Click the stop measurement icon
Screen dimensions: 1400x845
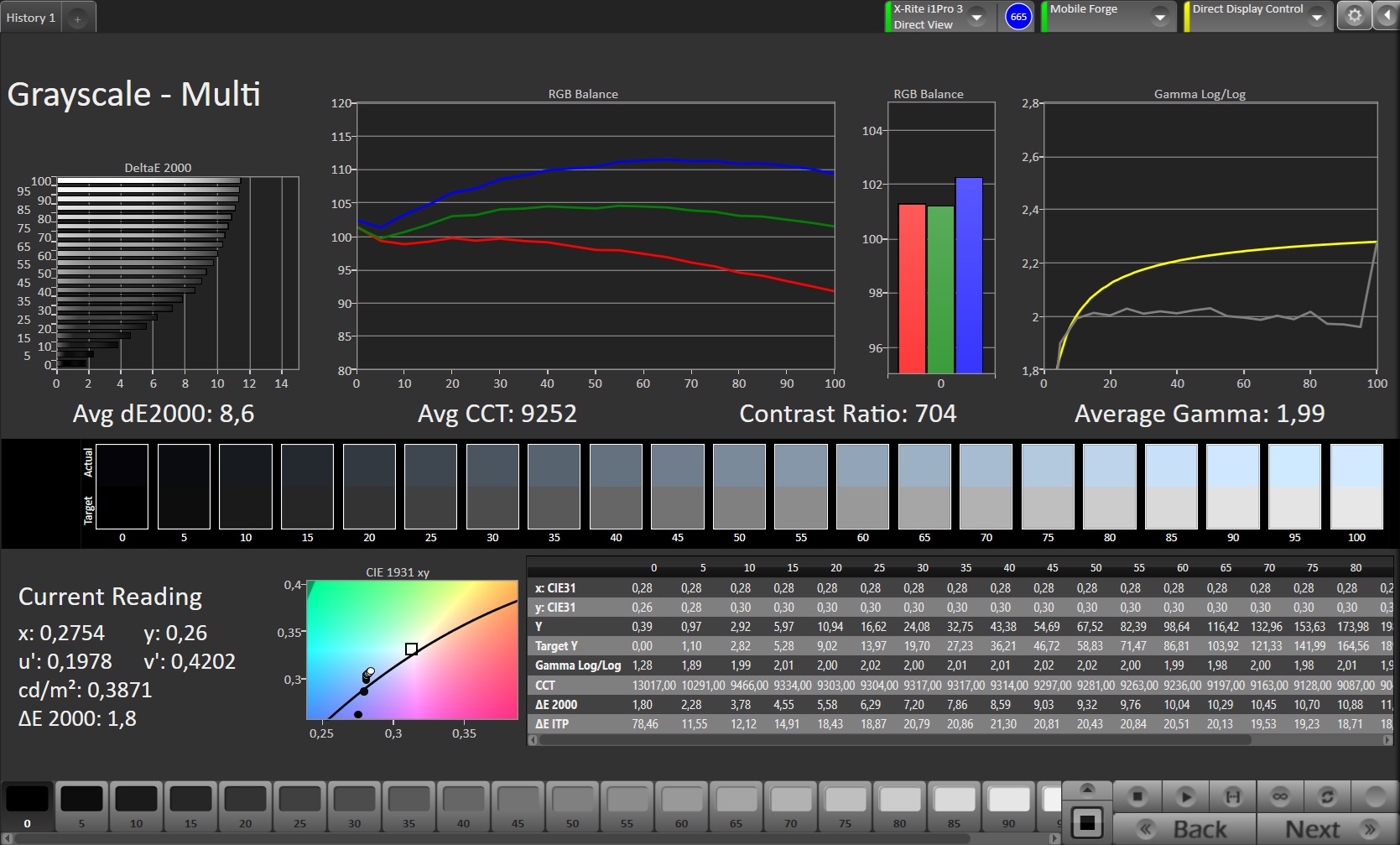[x=1137, y=795]
